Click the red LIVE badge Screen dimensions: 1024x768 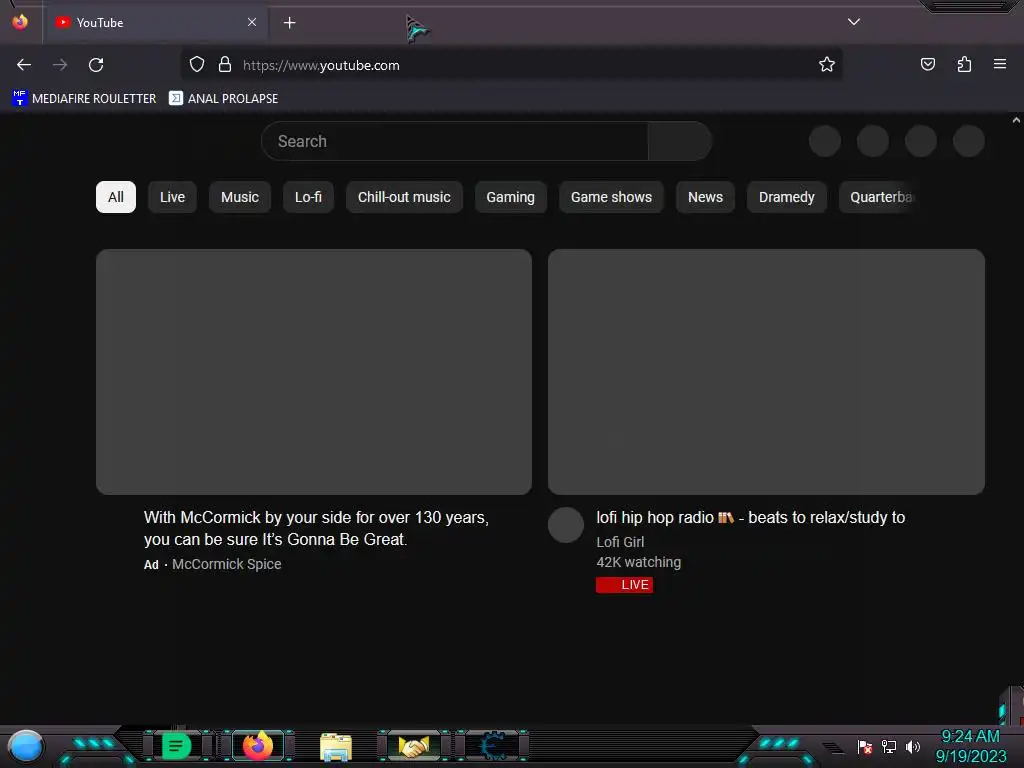tap(624, 584)
